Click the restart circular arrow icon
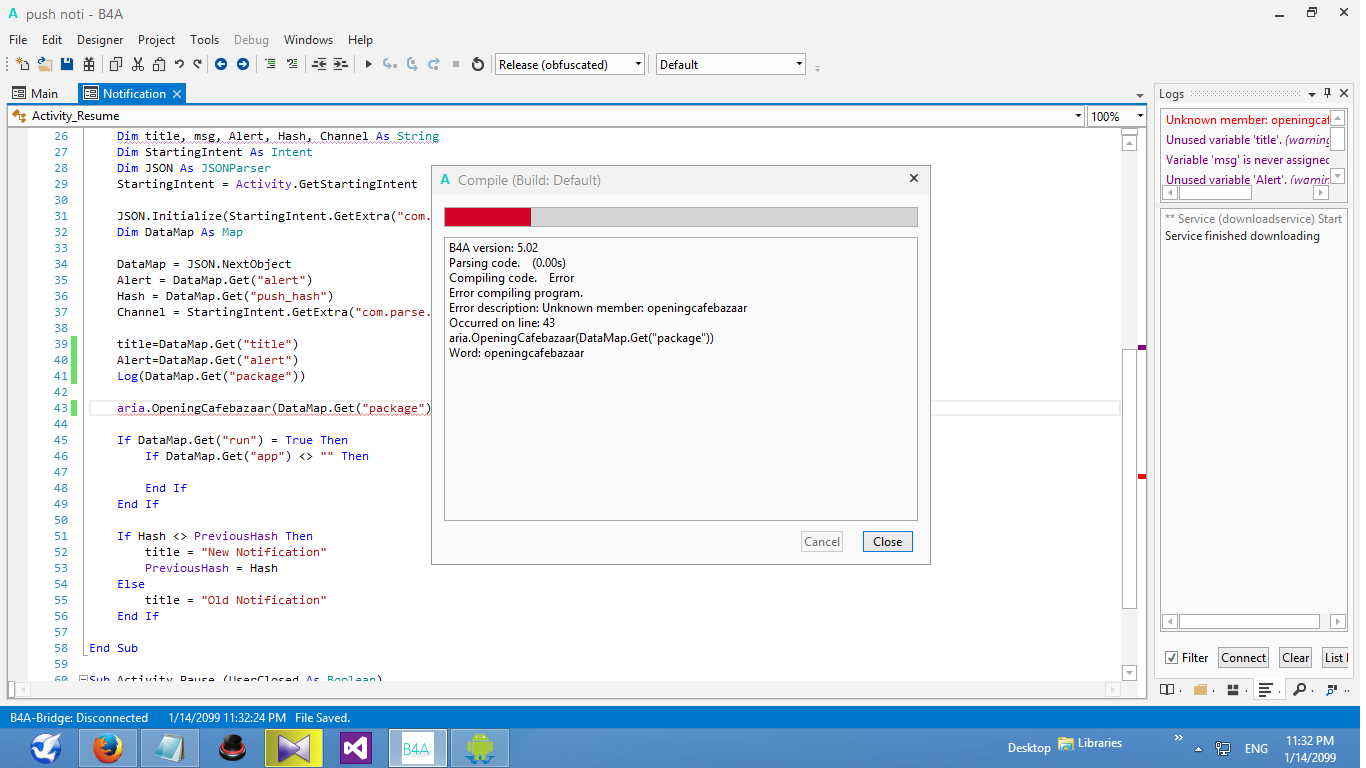1366x768 pixels. click(x=478, y=64)
